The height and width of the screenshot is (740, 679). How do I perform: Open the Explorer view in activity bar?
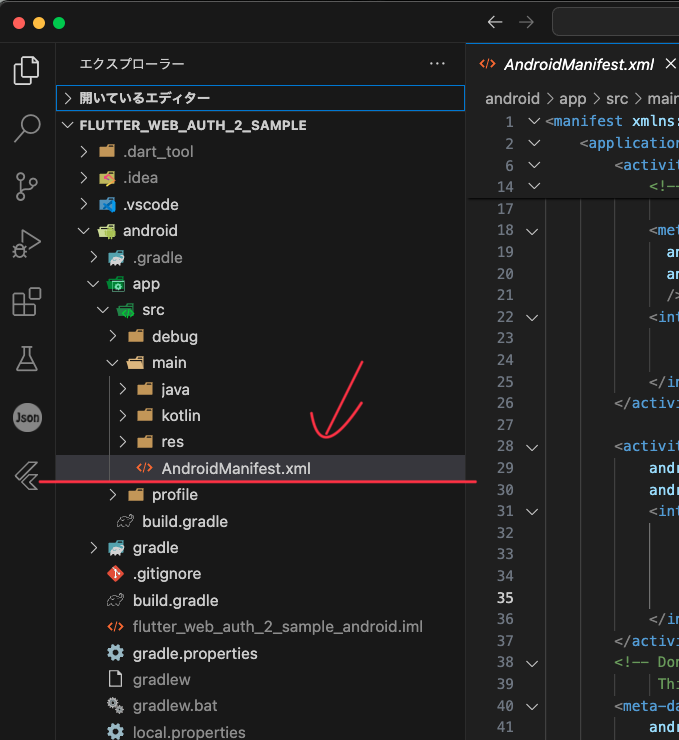coord(26,71)
